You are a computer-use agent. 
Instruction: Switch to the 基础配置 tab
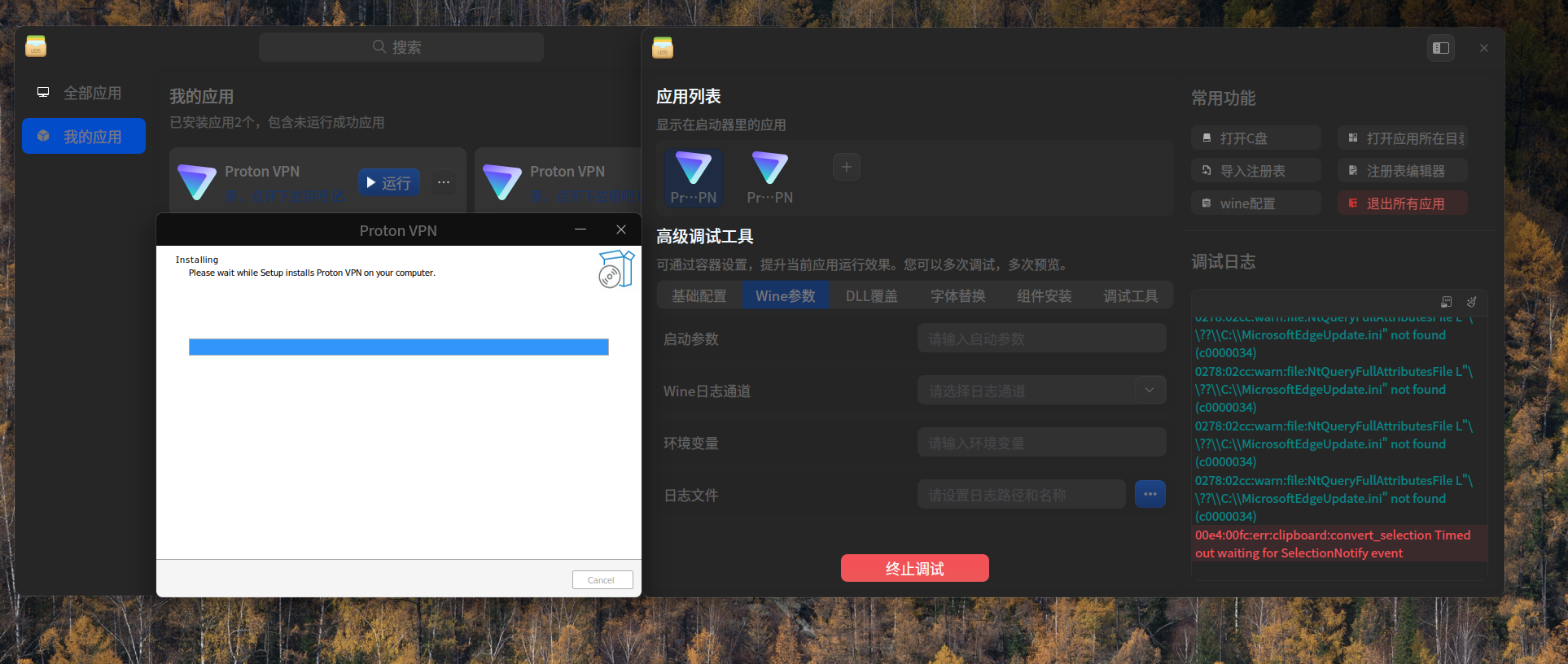pos(699,295)
